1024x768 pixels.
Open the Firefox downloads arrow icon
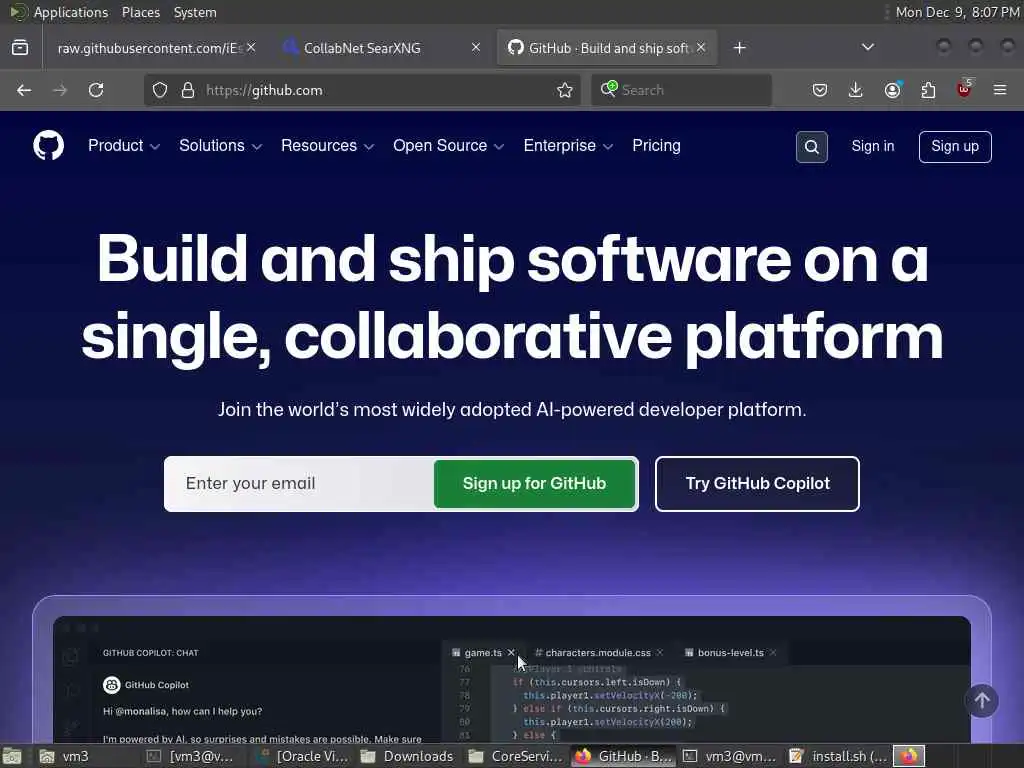click(x=856, y=90)
